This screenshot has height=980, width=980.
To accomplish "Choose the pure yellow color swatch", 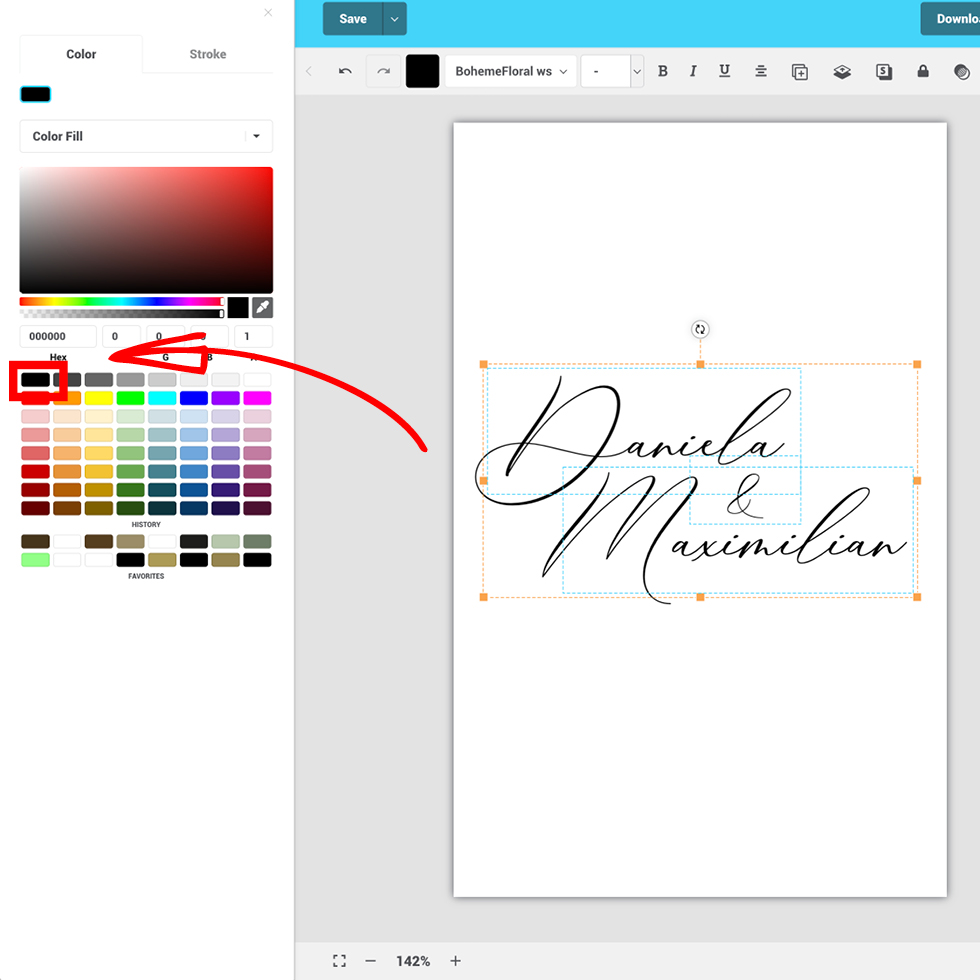I will pos(99,398).
